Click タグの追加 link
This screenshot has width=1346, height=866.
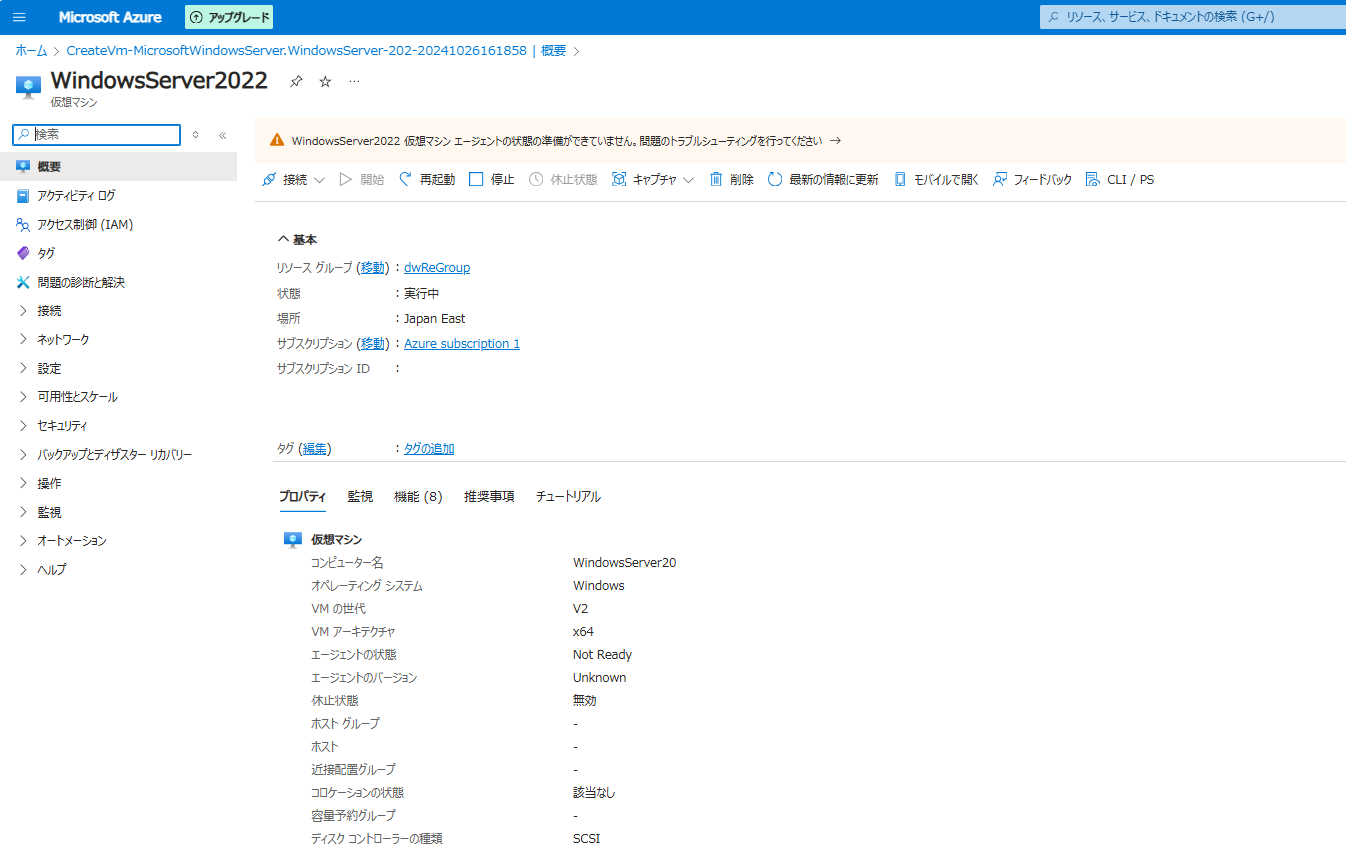point(429,449)
